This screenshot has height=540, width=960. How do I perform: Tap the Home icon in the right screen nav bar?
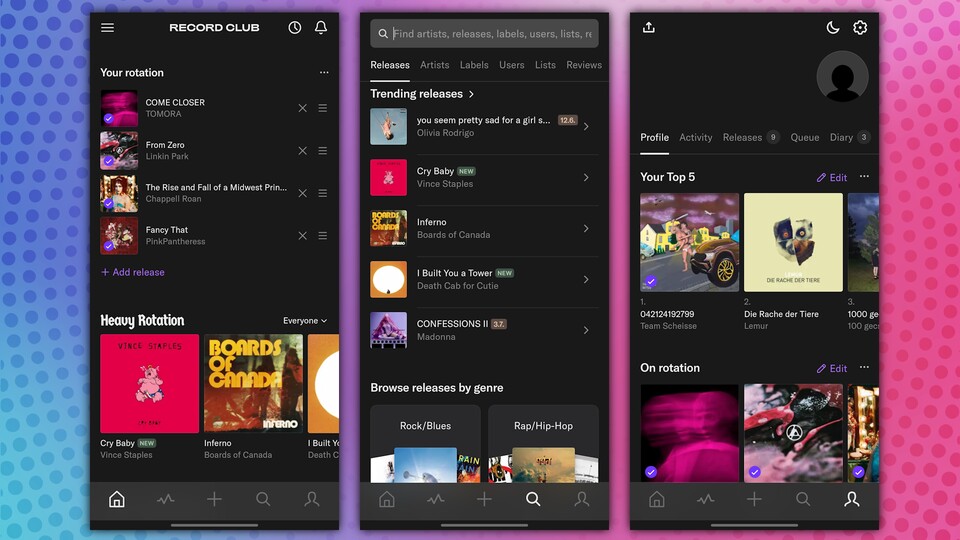(656, 500)
